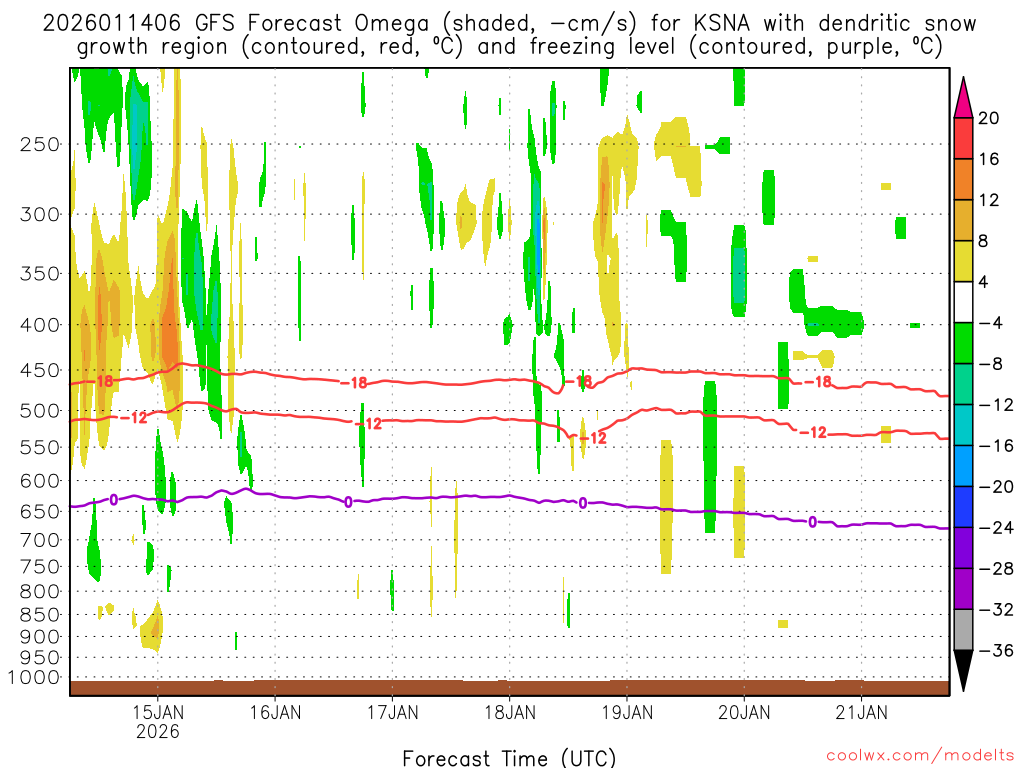Click the 300 pressure level label
1024x768 pixels.
pos(40,214)
